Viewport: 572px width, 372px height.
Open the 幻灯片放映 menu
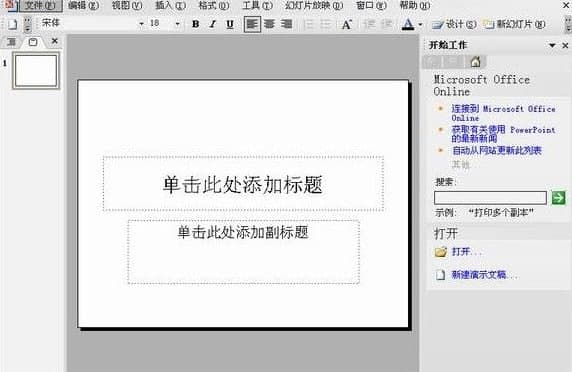pos(314,5)
